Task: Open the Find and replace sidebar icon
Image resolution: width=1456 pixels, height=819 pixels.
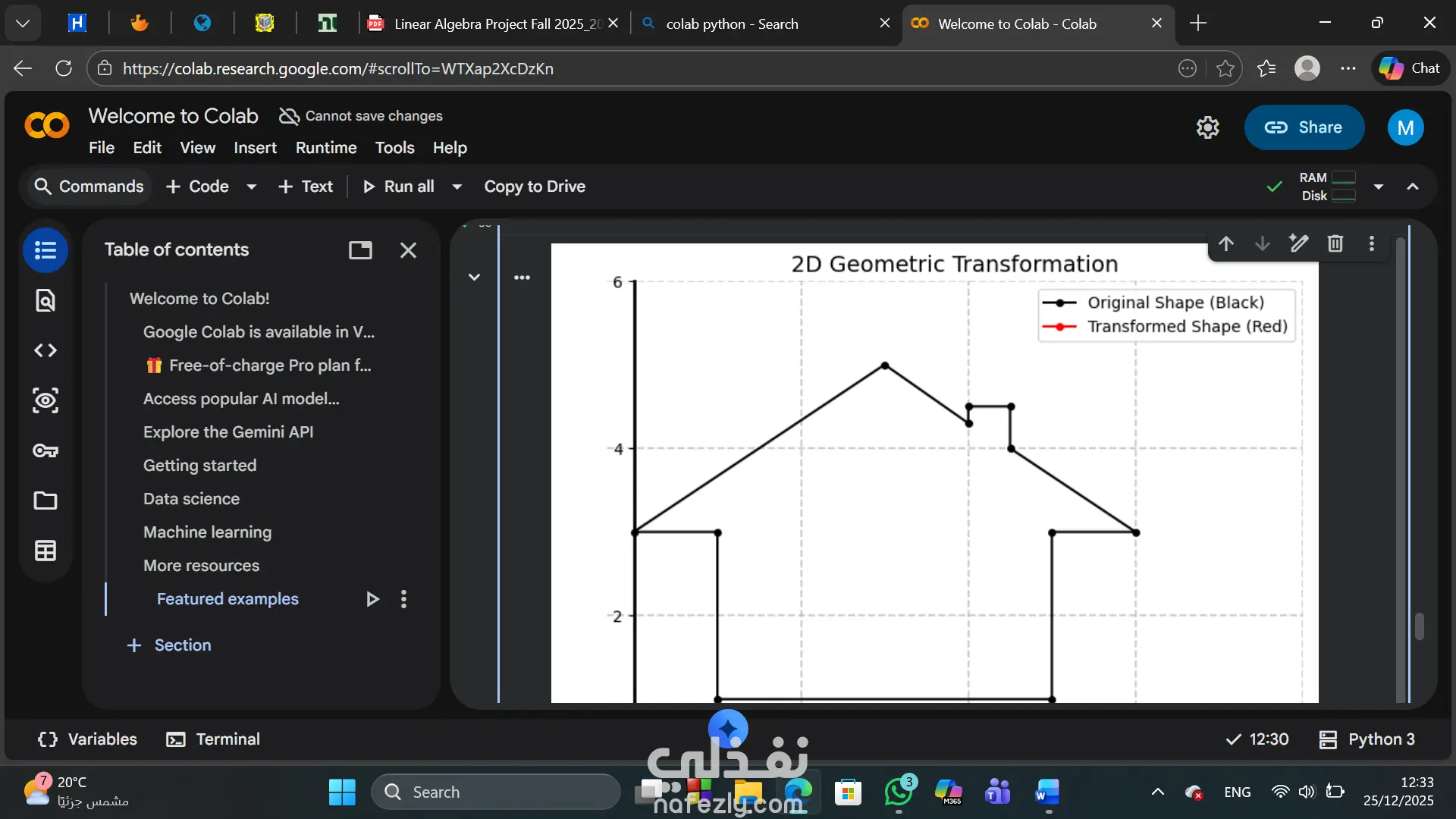Action: tap(45, 300)
